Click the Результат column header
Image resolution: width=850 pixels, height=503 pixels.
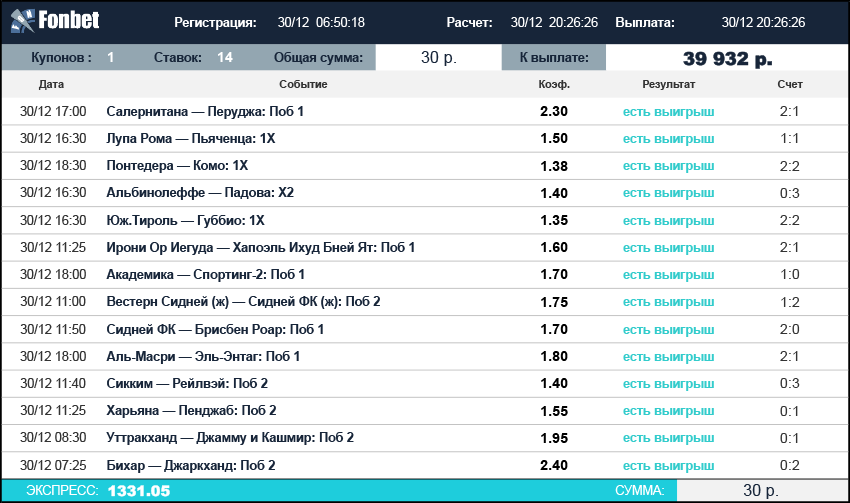point(668,84)
